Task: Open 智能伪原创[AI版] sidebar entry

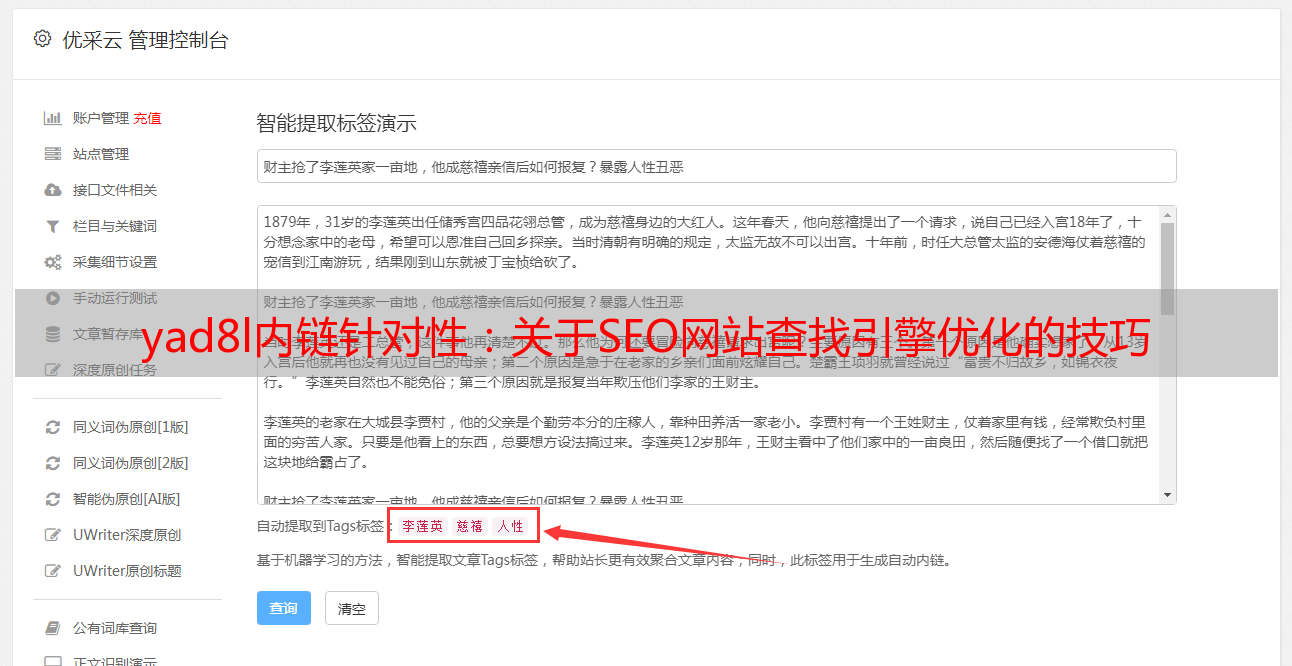Action: (126, 499)
